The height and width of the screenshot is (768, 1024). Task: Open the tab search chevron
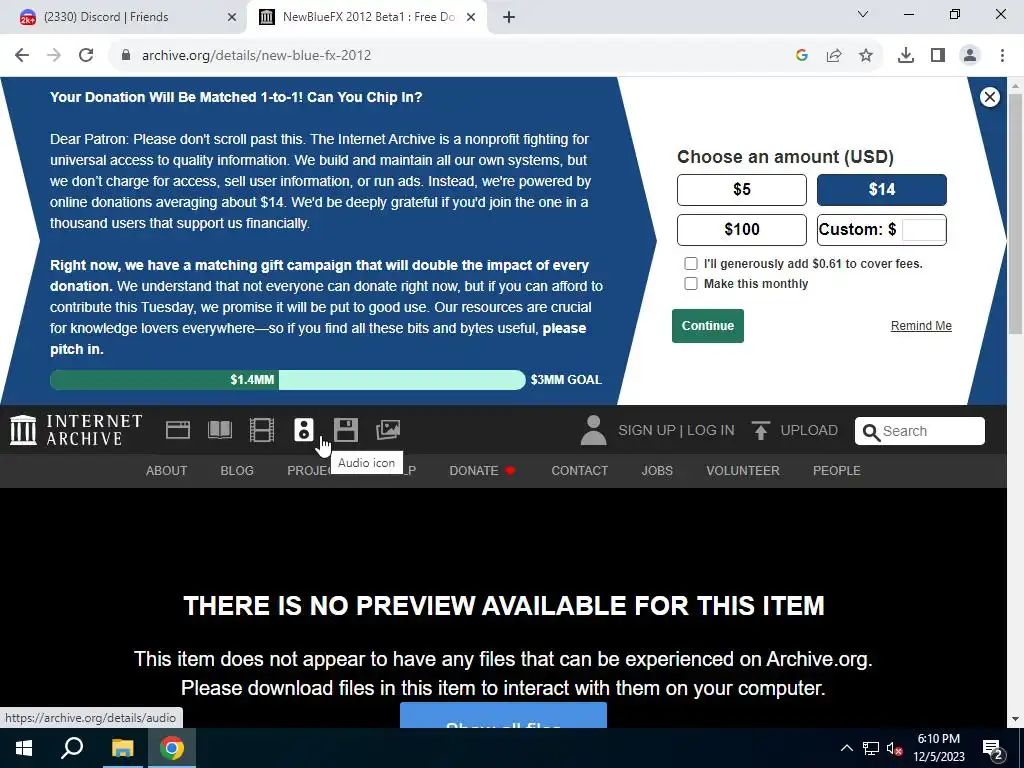click(863, 14)
